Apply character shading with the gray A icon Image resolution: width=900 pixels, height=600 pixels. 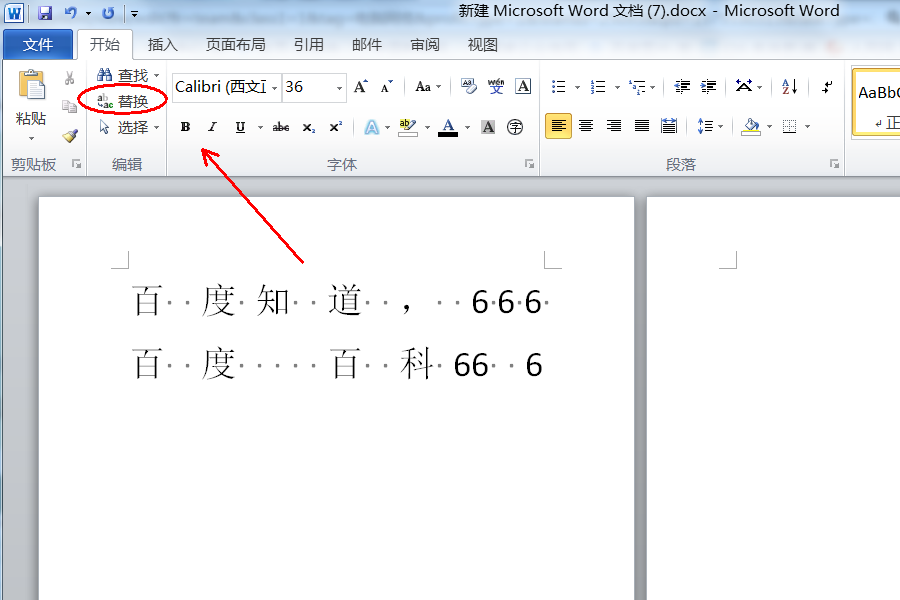click(488, 127)
